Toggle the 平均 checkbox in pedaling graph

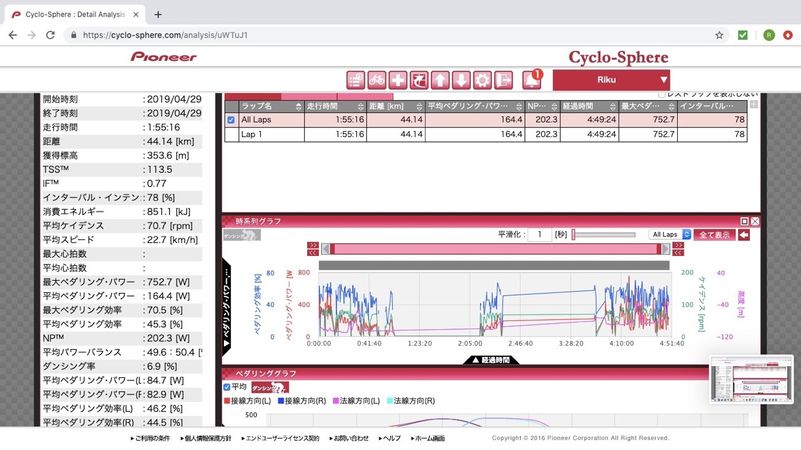[227, 387]
